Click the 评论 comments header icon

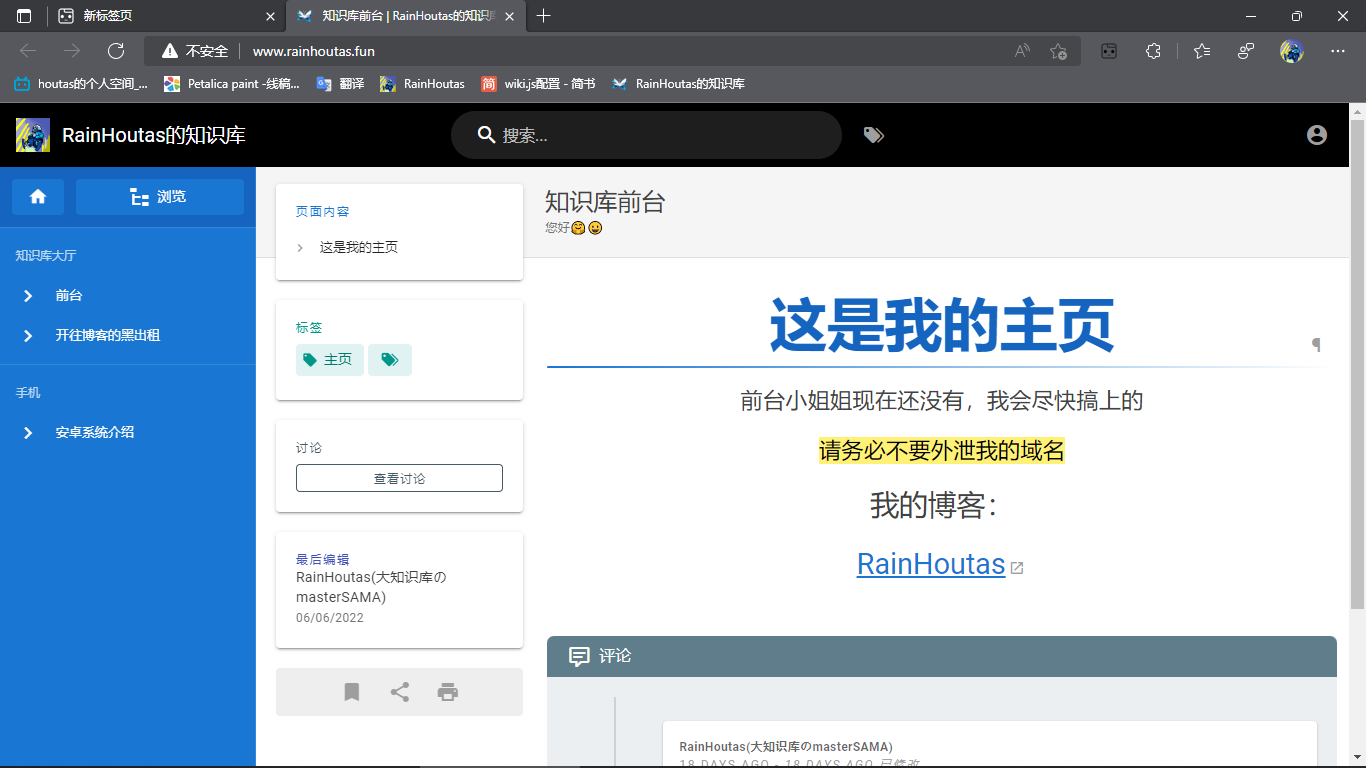point(579,656)
